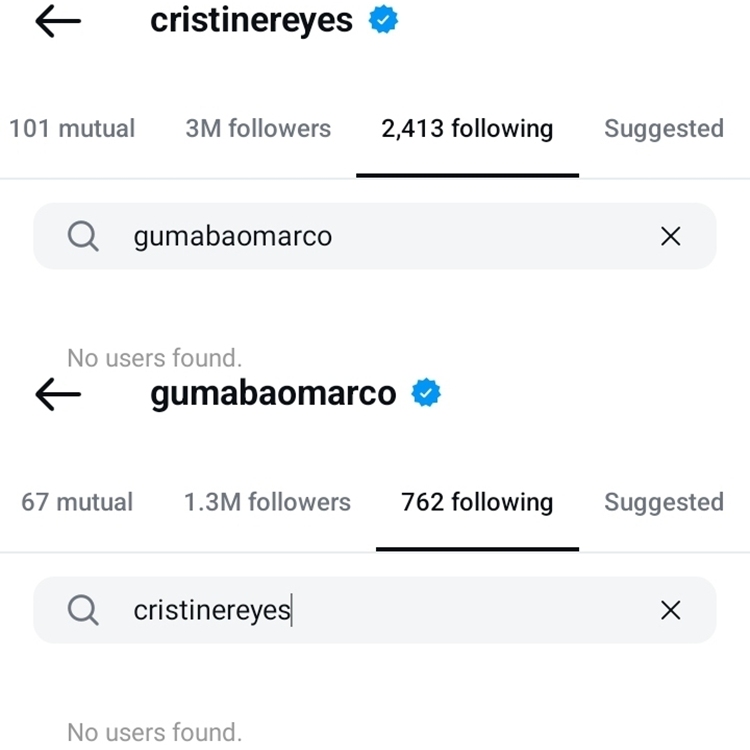The height and width of the screenshot is (750, 750).
Task: Click verified badge next to cristinereyes
Action: [x=384, y=21]
